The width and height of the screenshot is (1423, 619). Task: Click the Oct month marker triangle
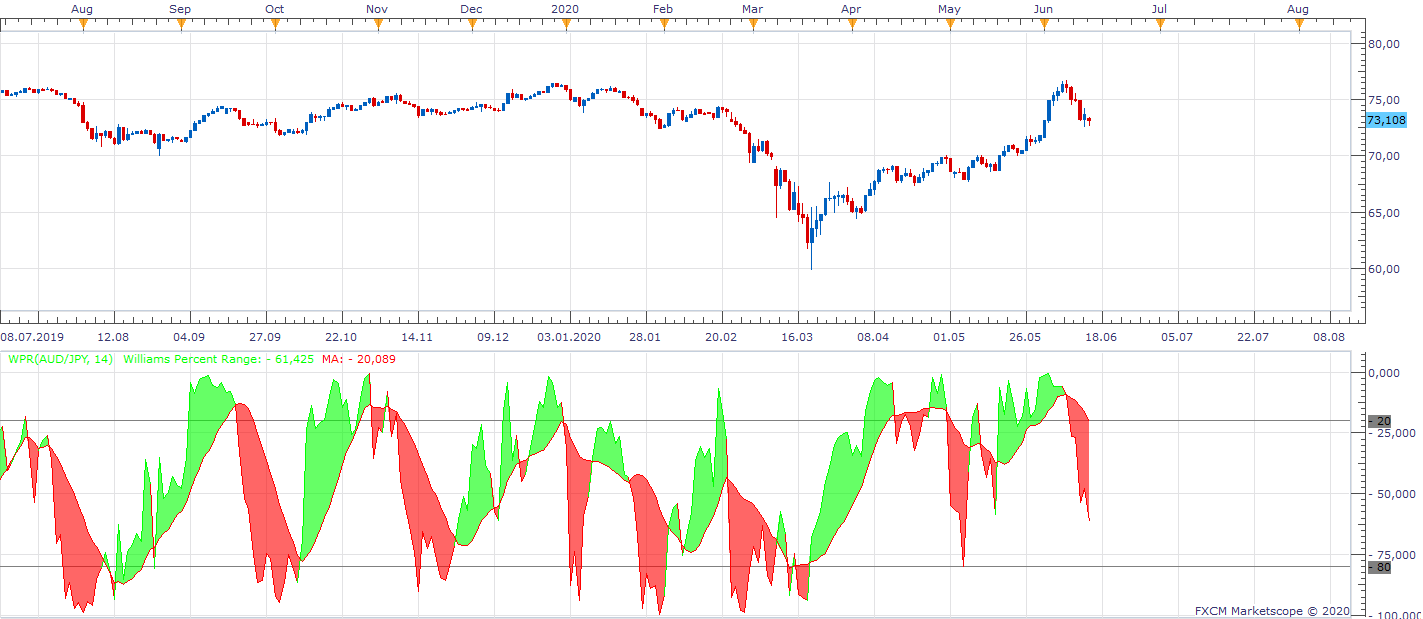coord(274,25)
